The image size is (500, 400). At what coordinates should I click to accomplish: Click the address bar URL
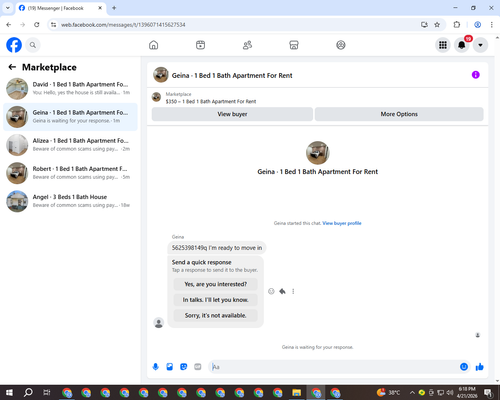(x=123, y=25)
